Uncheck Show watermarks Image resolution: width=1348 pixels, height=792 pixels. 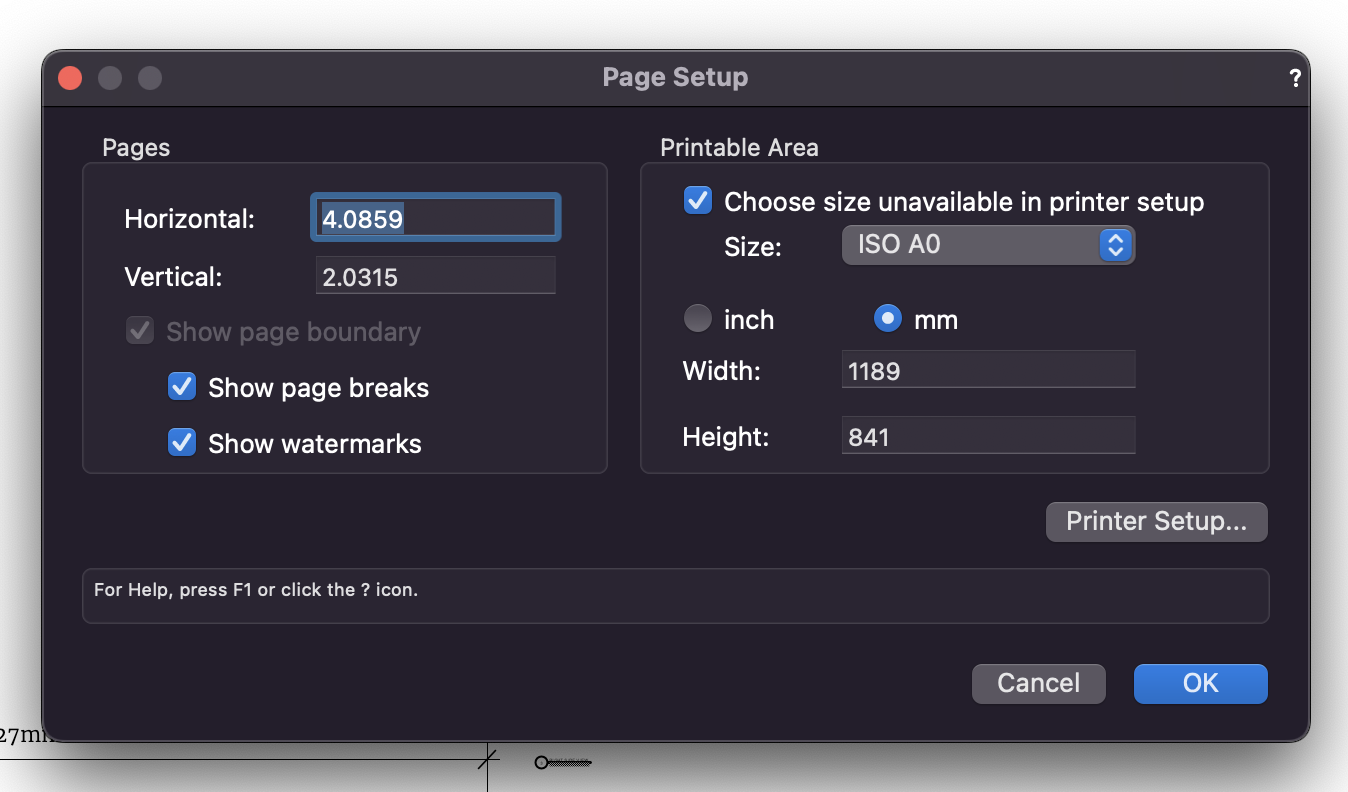(182, 443)
